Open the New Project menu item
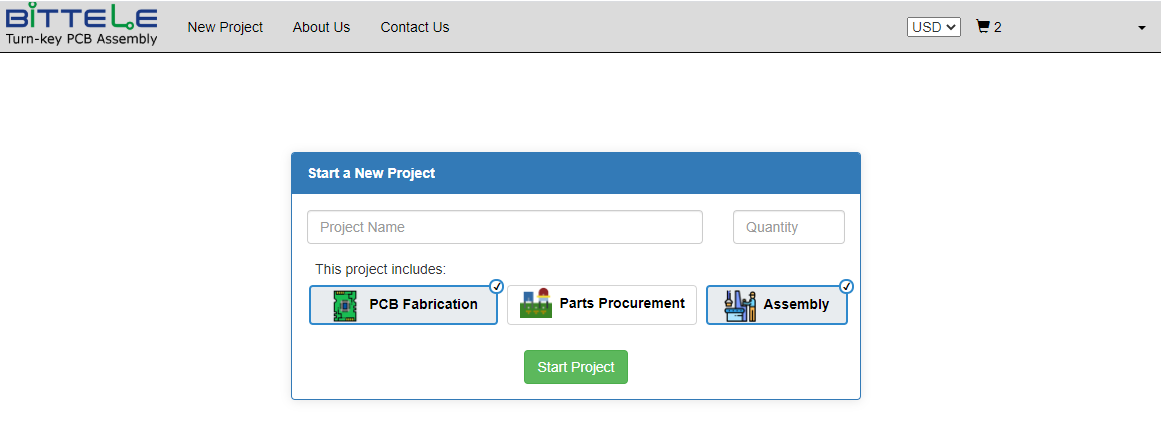The image size is (1161, 436). (225, 27)
